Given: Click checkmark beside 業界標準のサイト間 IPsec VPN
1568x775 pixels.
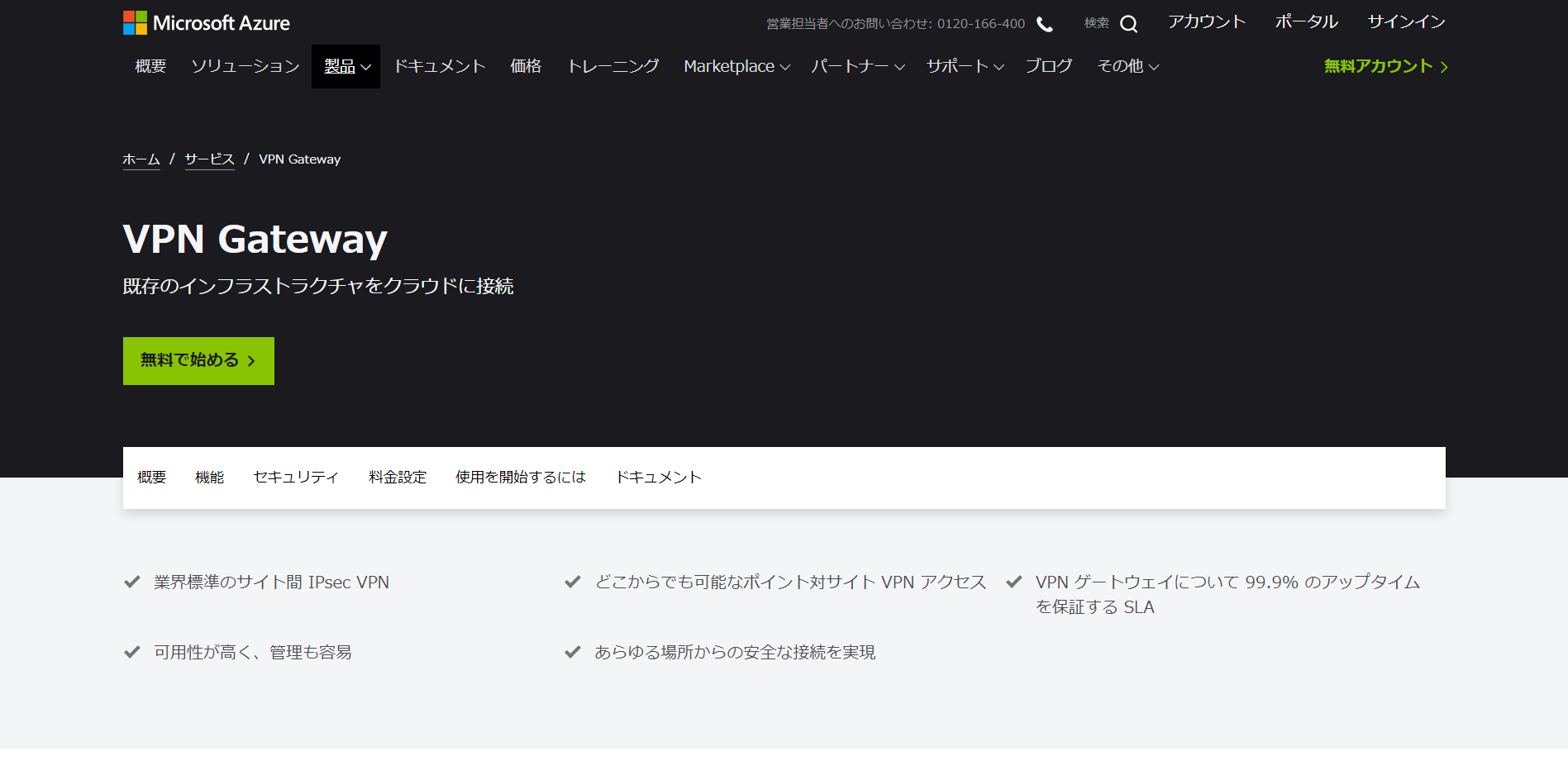Looking at the screenshot, I should (131, 582).
